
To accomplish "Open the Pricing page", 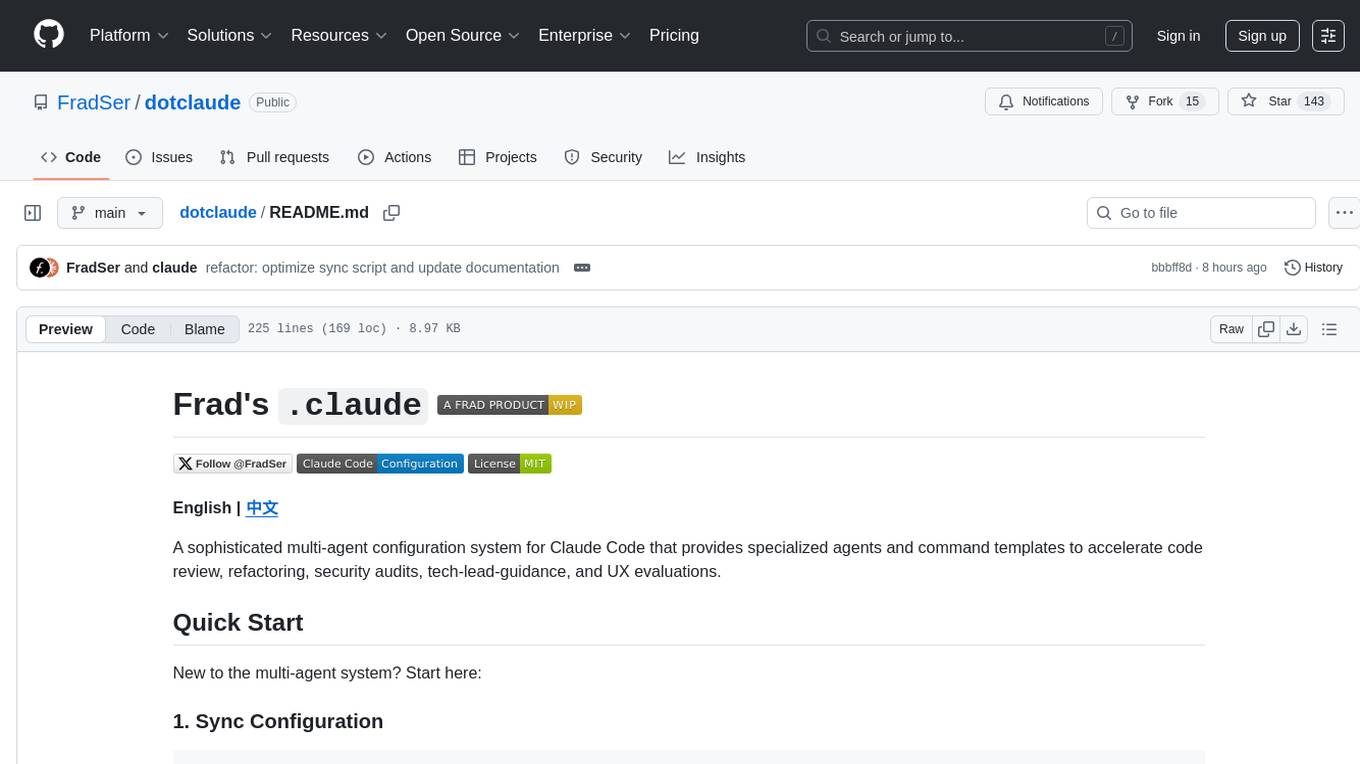I will point(674,35).
